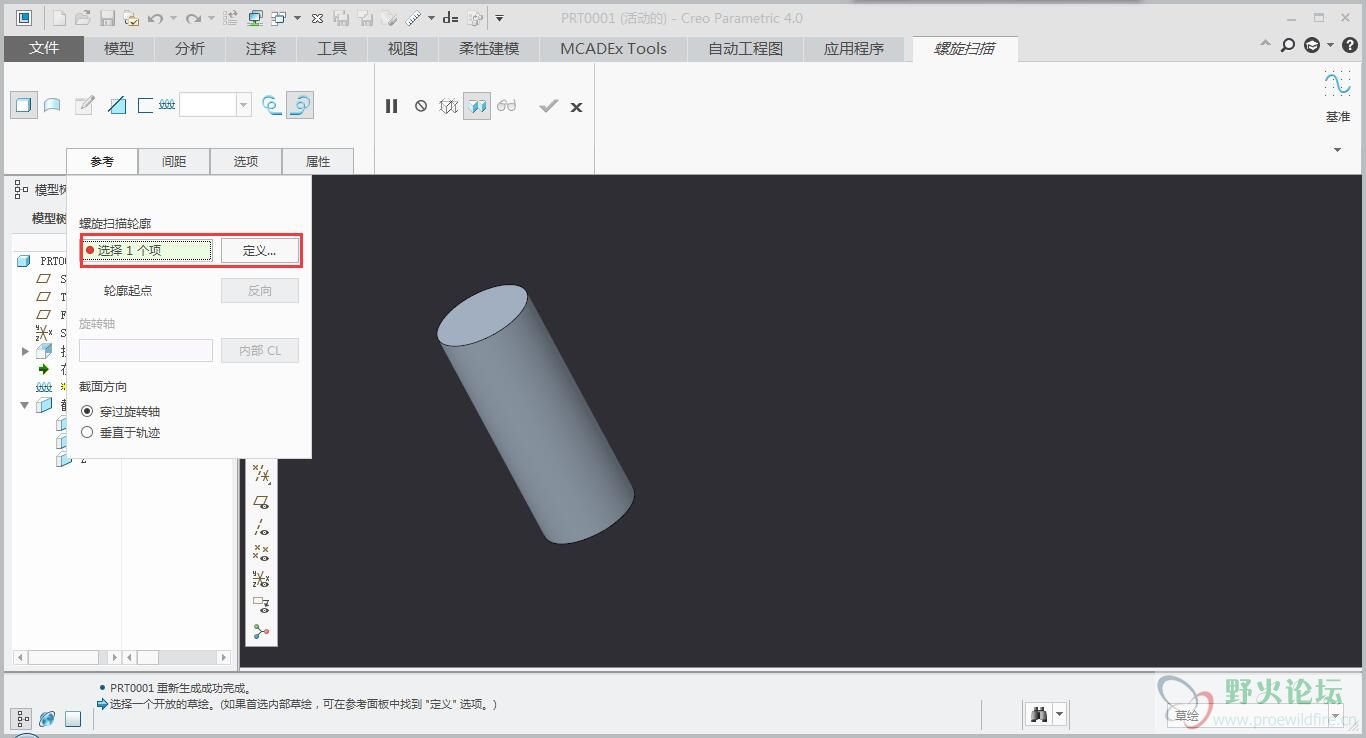Click the d= relations icon

450,18
